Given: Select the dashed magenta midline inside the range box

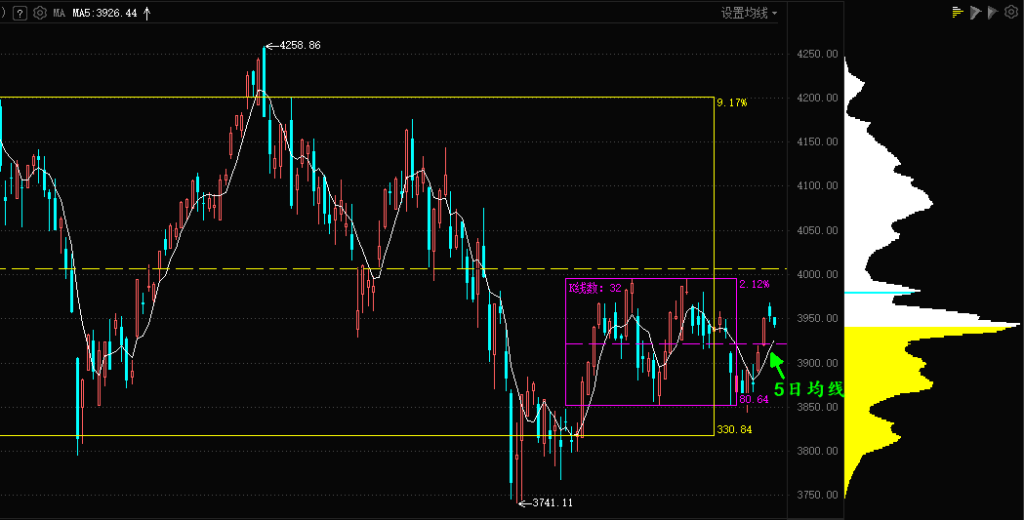Looking at the screenshot, I should 676,344.
